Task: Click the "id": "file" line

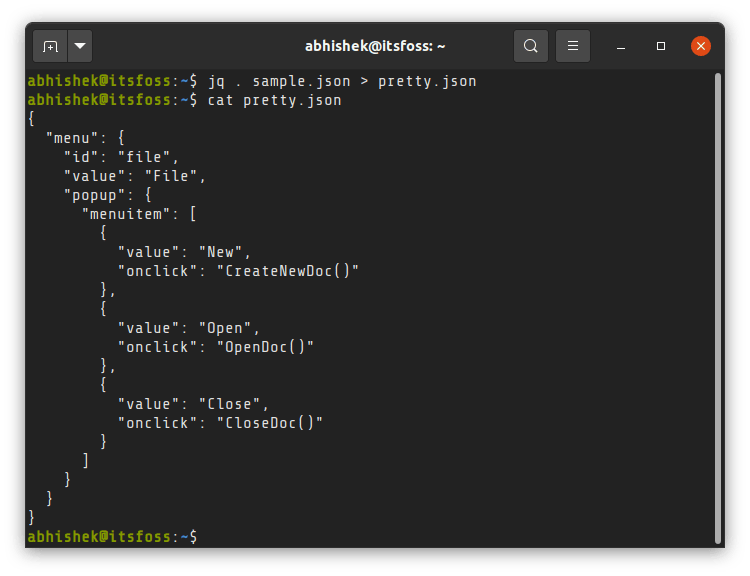Action: point(120,157)
